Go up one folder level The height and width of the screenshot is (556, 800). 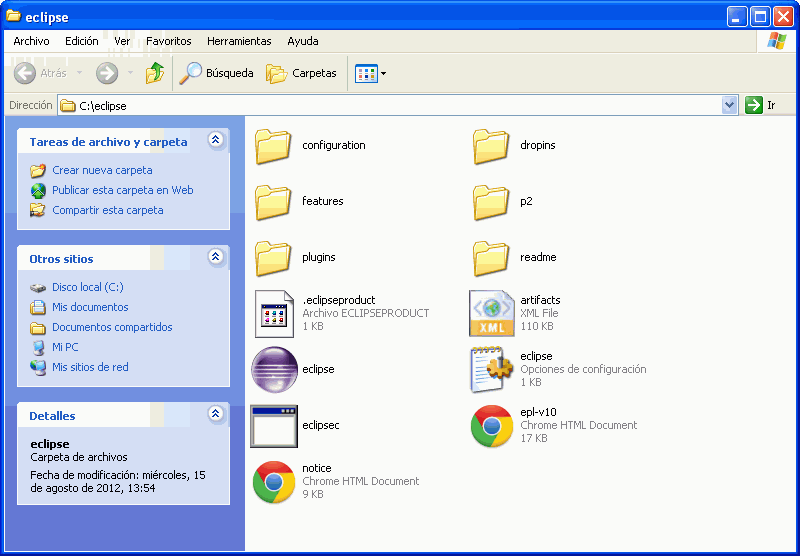(x=155, y=73)
